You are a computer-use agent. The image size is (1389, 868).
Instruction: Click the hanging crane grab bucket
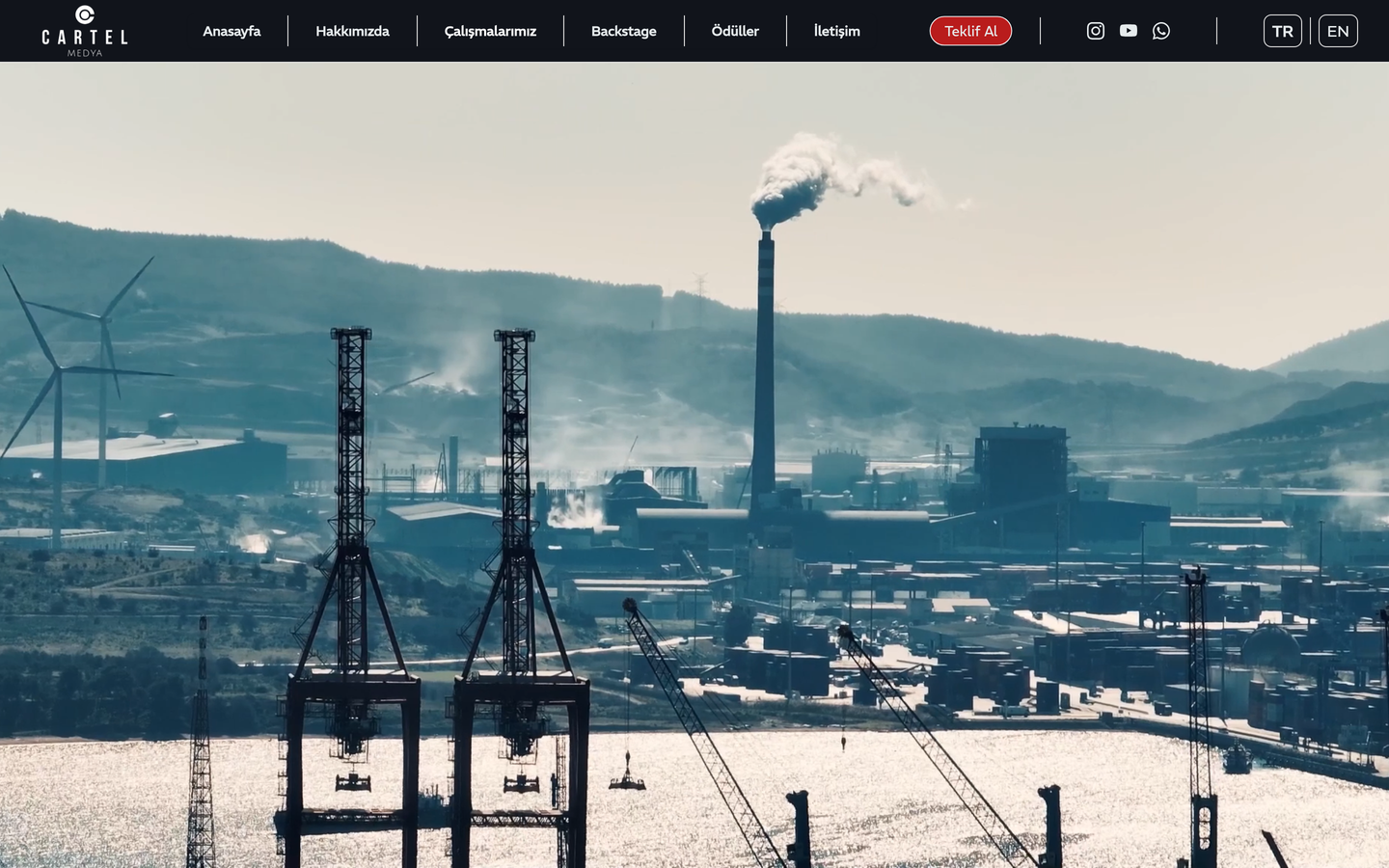627,776
